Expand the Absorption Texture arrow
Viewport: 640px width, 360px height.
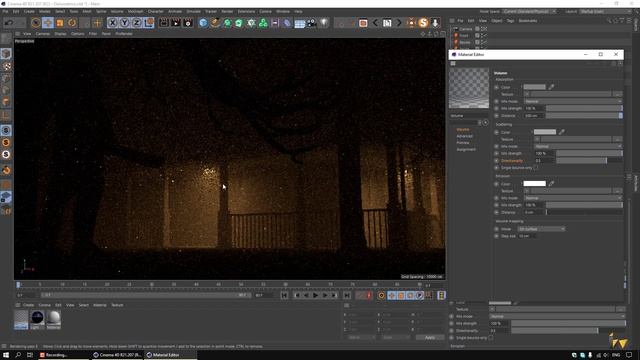coord(527,94)
